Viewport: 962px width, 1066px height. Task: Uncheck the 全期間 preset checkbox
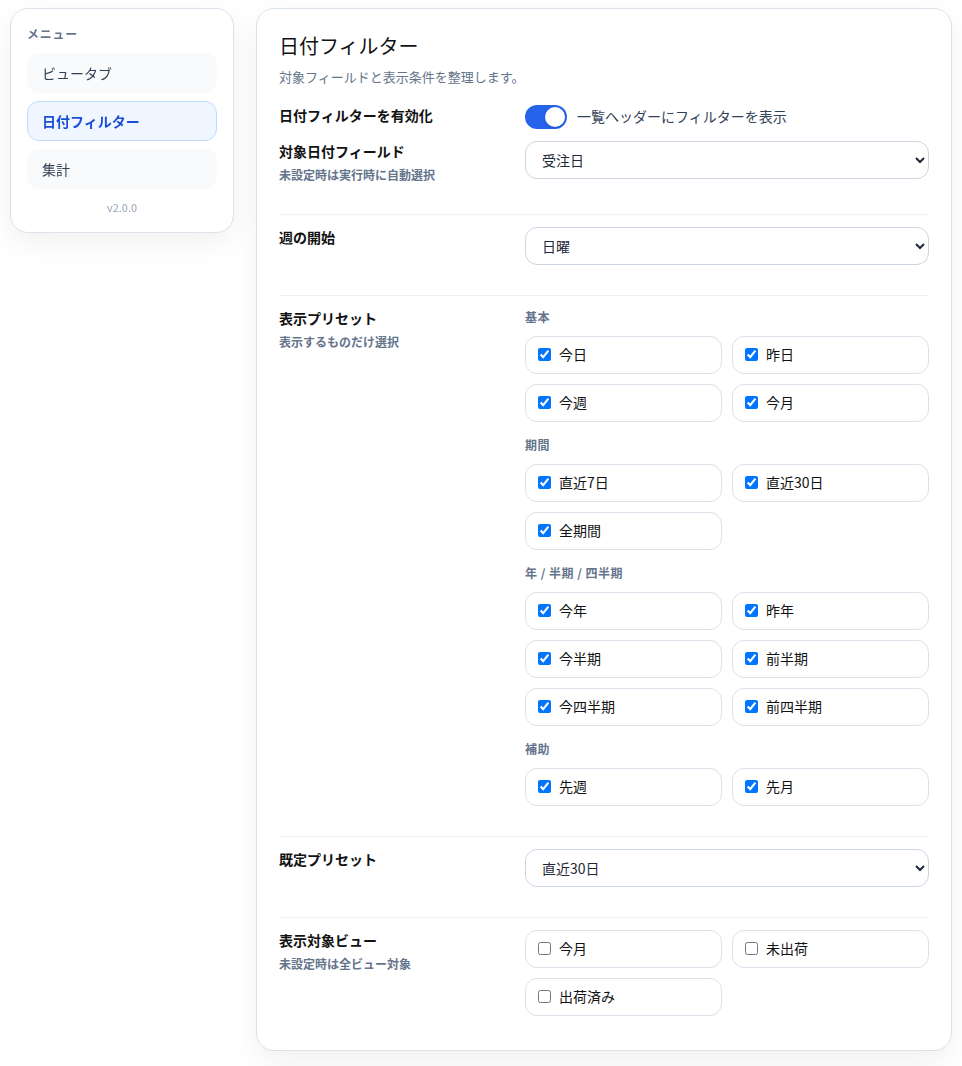[545, 530]
